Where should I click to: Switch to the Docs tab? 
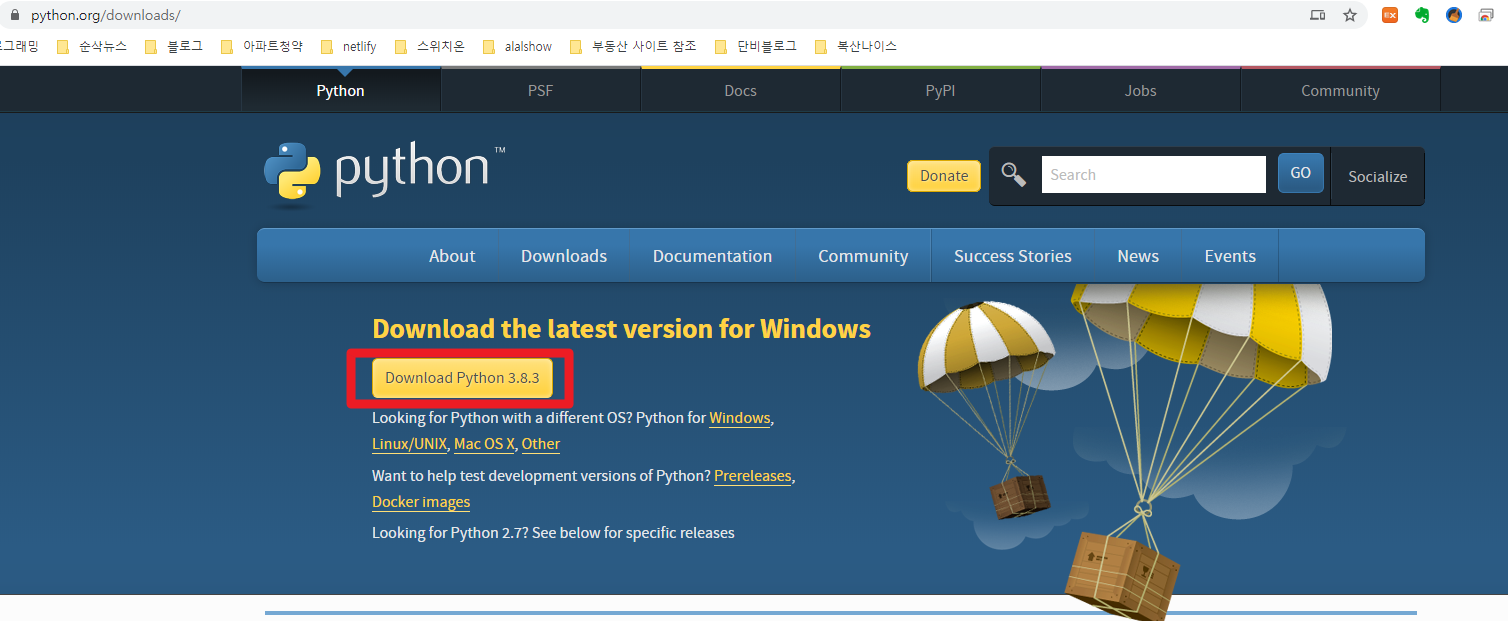741,90
